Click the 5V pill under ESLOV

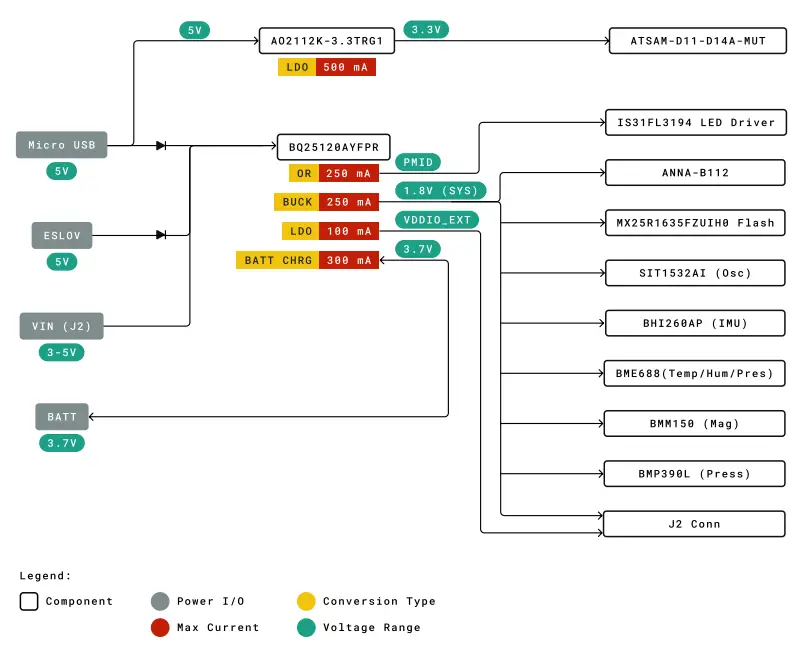coord(62,262)
